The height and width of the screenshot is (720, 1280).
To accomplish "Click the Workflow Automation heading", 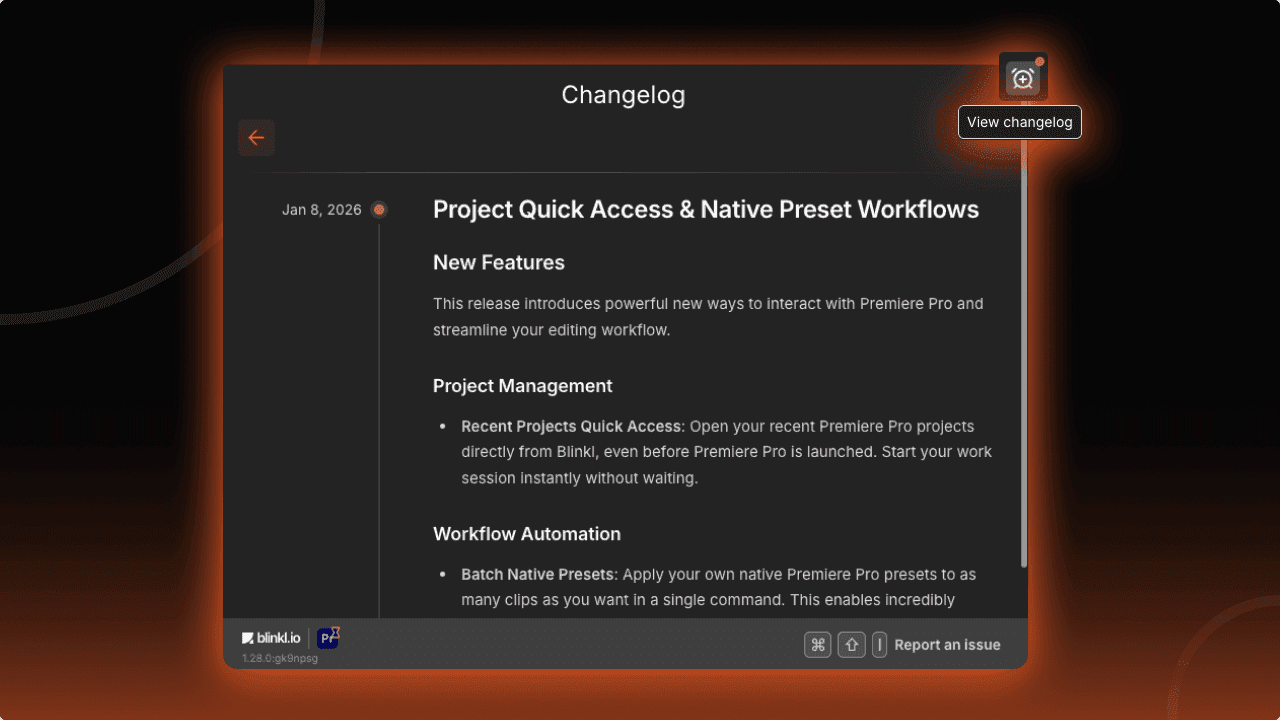I will click(x=527, y=534).
